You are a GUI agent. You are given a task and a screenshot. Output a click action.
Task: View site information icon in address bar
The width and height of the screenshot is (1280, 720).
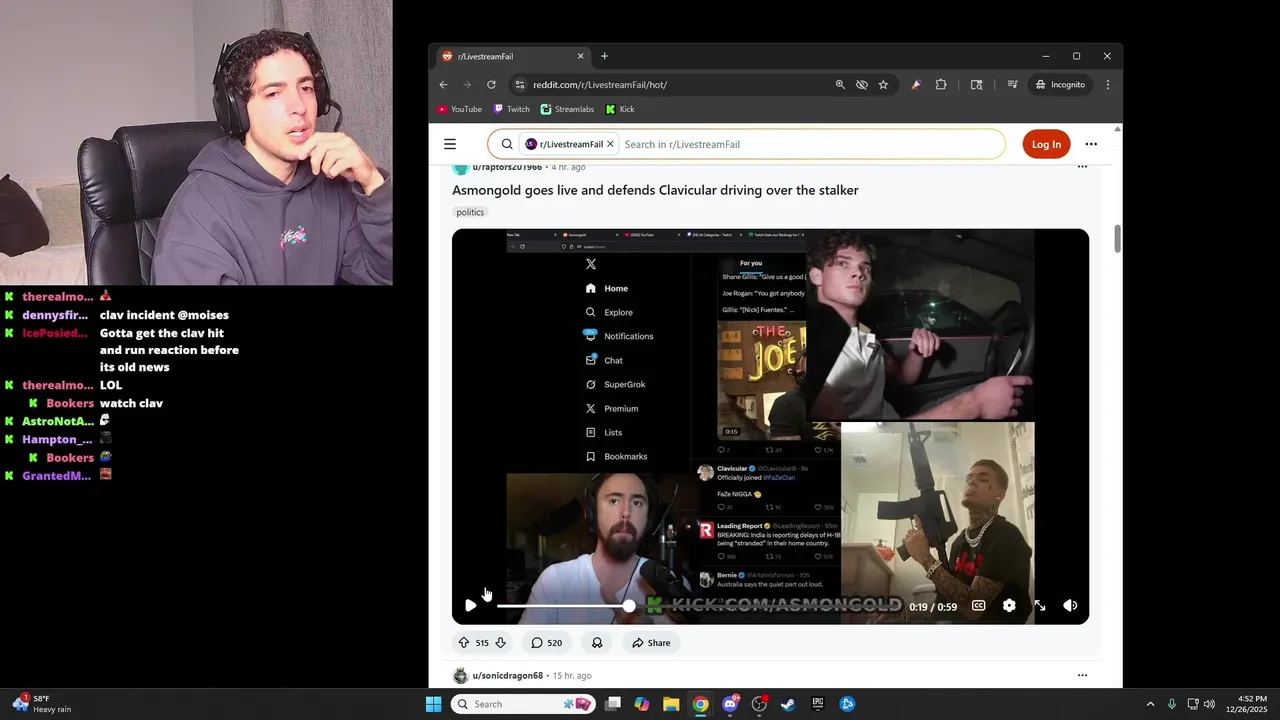click(x=519, y=85)
